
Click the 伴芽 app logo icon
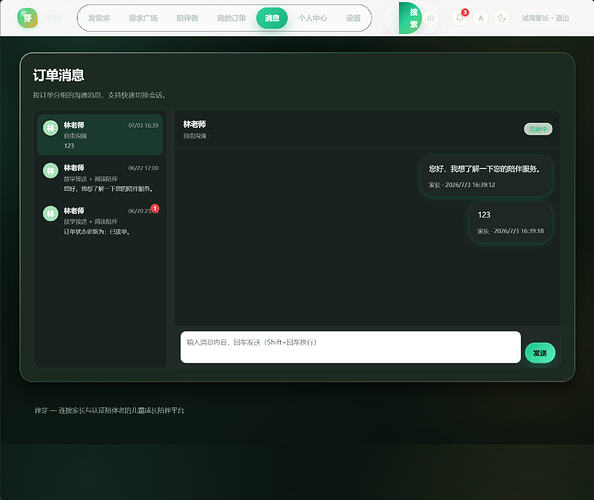click(x=27, y=18)
